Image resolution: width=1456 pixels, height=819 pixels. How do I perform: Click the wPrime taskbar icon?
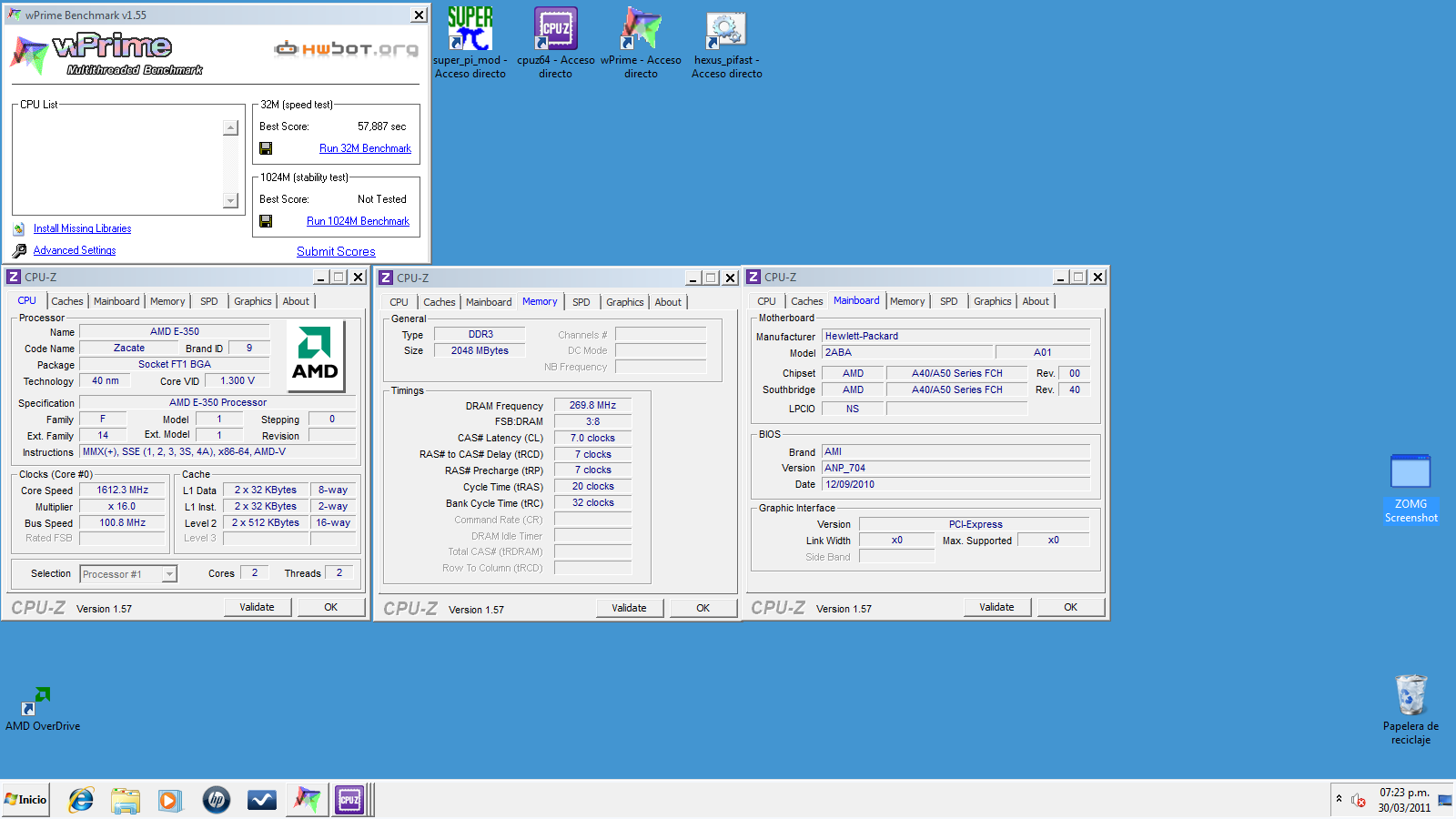coord(307,800)
